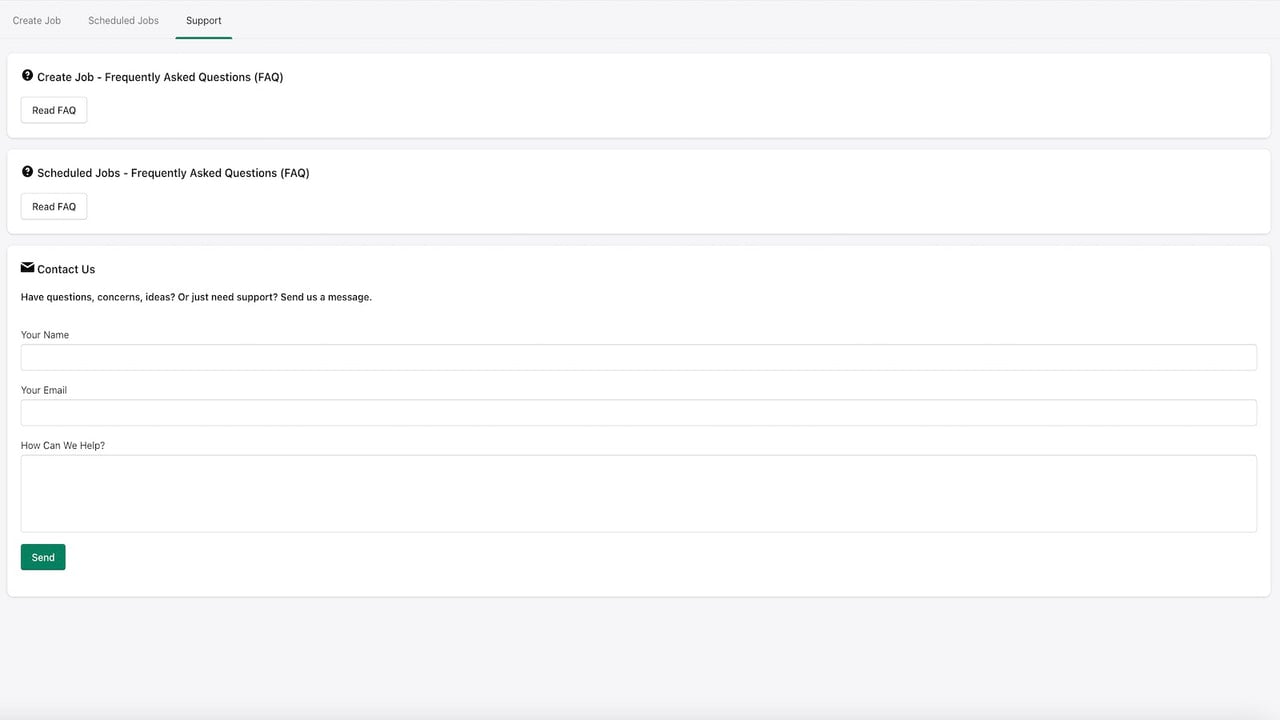Click the green underline beneath Support tab
The width and height of the screenshot is (1280, 720).
click(x=204, y=38)
